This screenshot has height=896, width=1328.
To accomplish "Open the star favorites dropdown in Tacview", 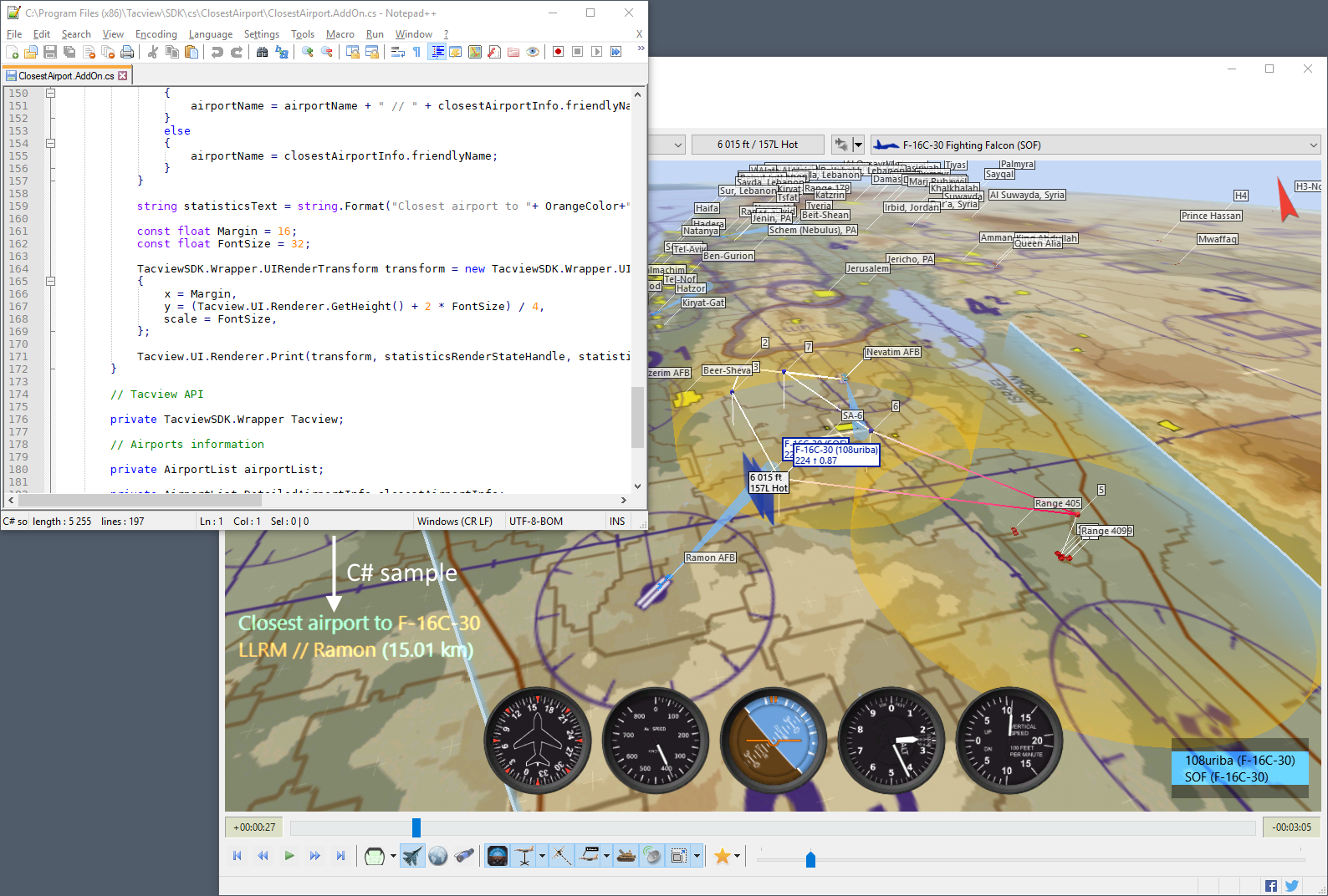I will [737, 856].
